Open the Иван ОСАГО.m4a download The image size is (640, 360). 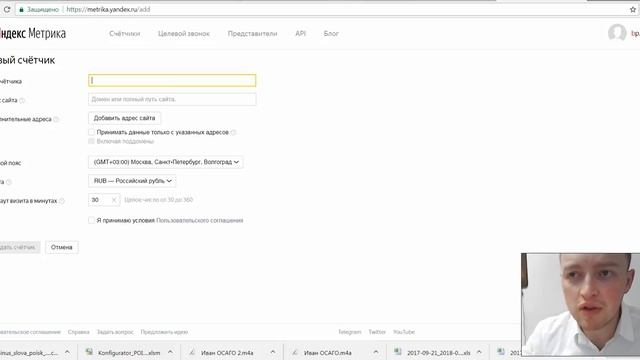[327, 353]
